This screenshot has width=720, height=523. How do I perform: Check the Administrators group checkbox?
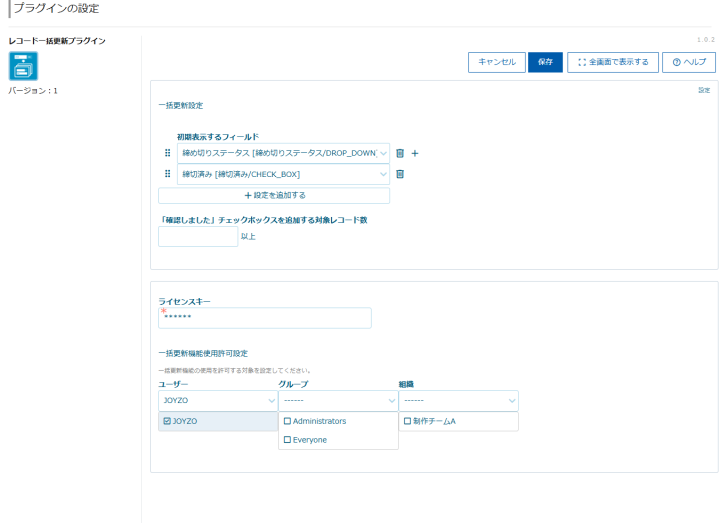pyautogui.click(x=288, y=422)
